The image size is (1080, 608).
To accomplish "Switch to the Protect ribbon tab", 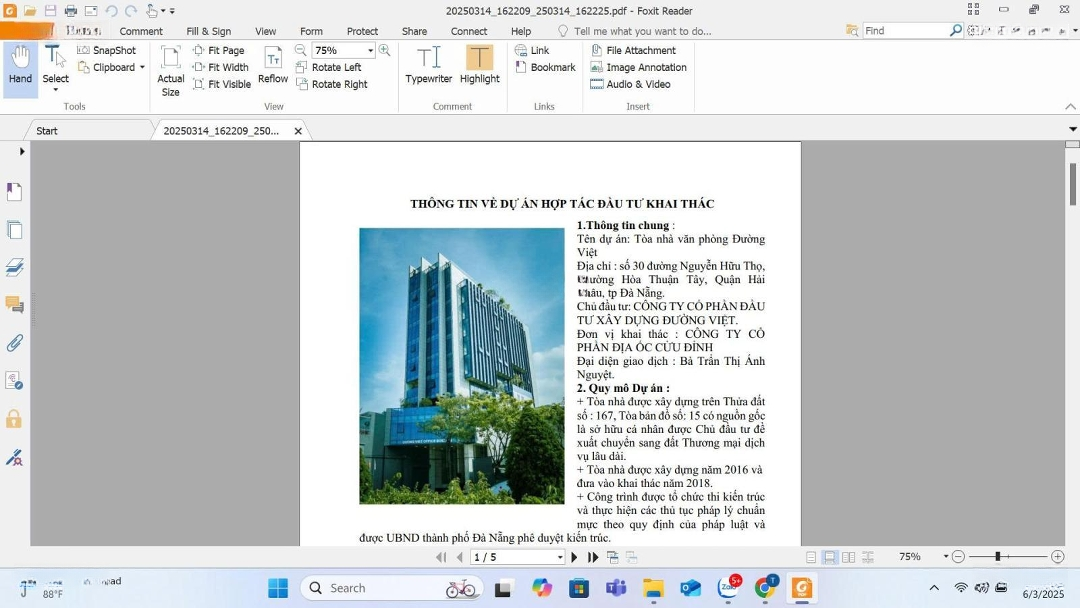I will tap(362, 31).
